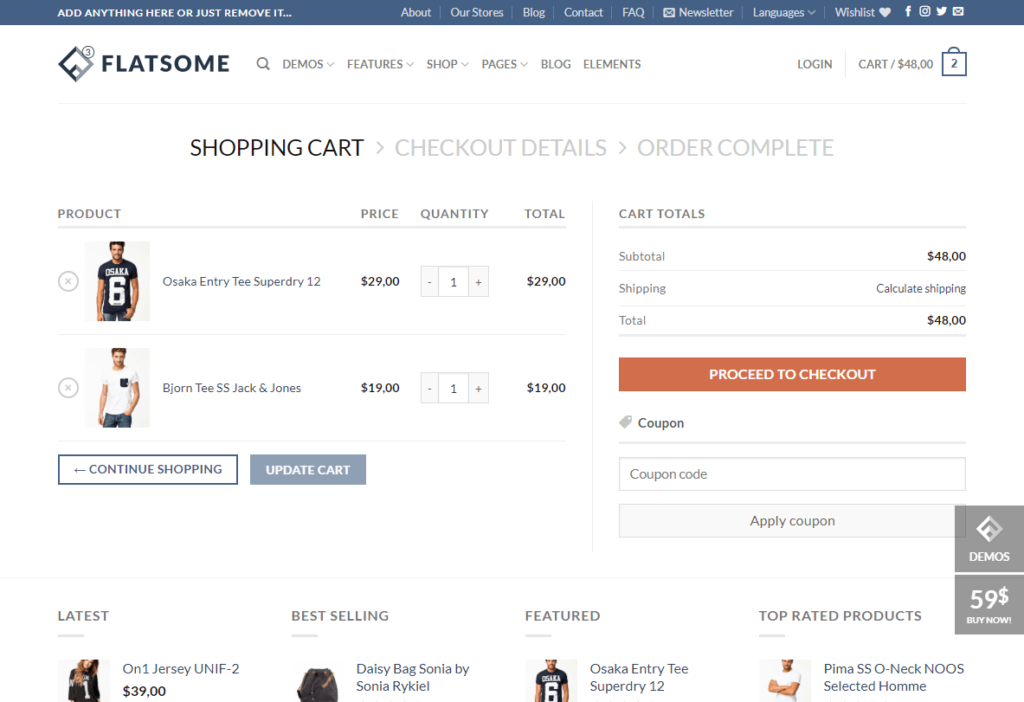Open the ELEMENTS menu item
Image resolution: width=1024 pixels, height=702 pixels.
612,64
